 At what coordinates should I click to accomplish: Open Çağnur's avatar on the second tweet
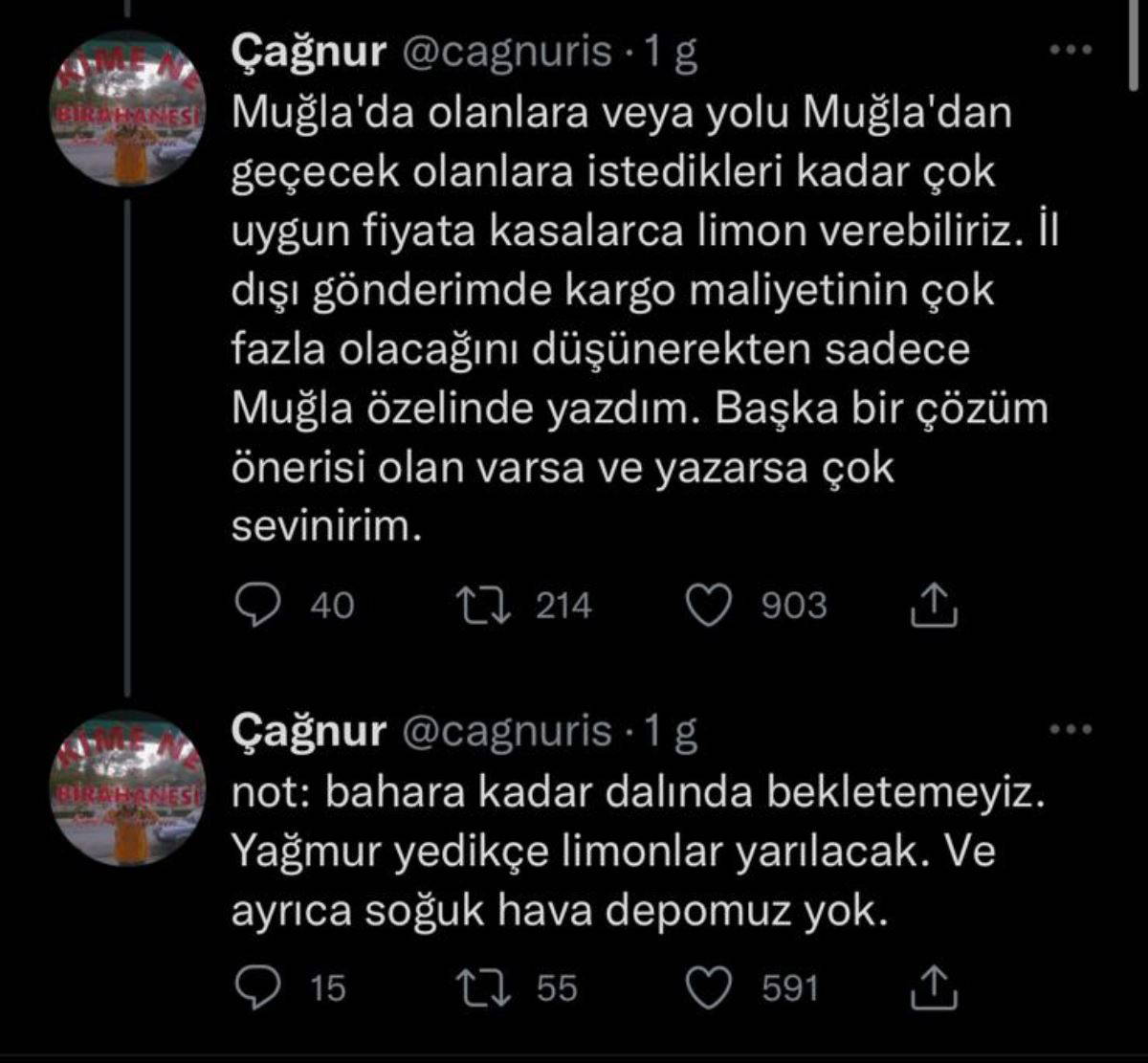point(129,786)
